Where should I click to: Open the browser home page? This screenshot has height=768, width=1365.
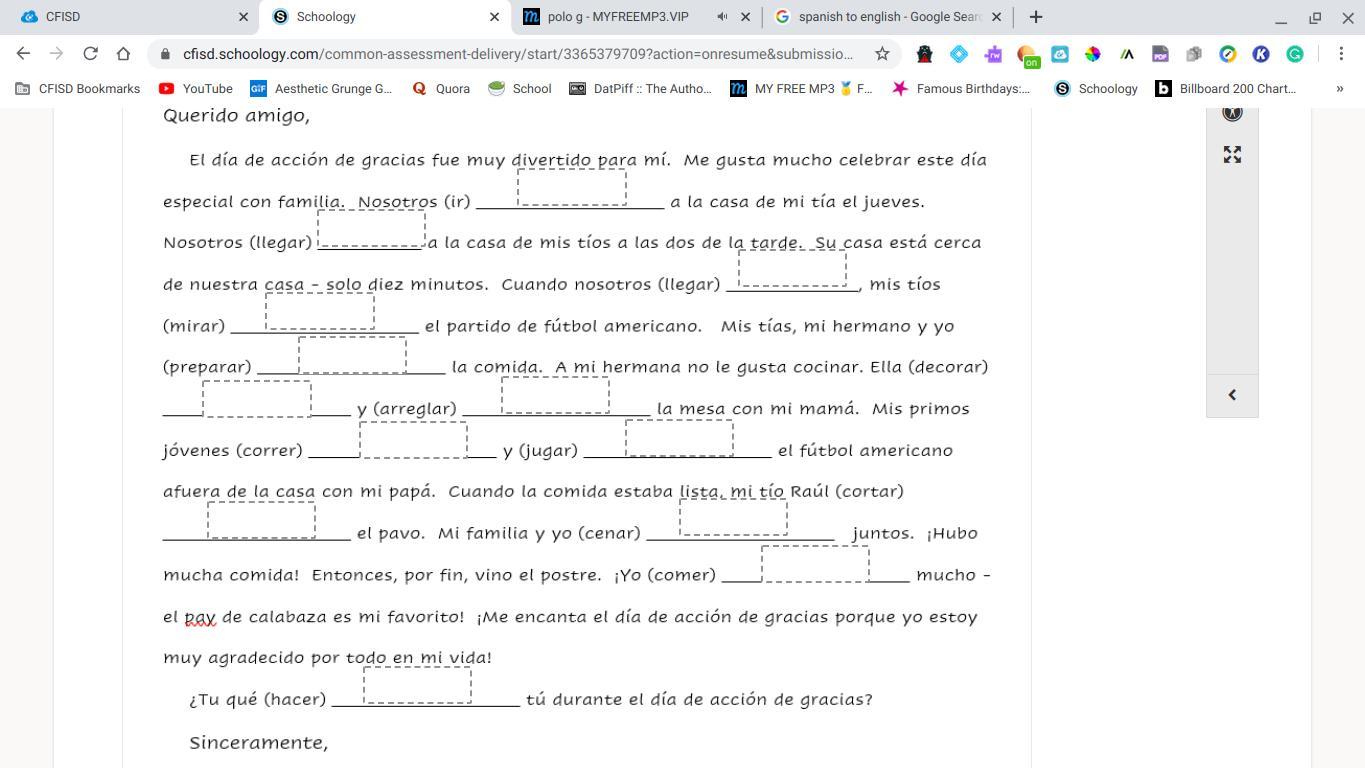pos(123,54)
